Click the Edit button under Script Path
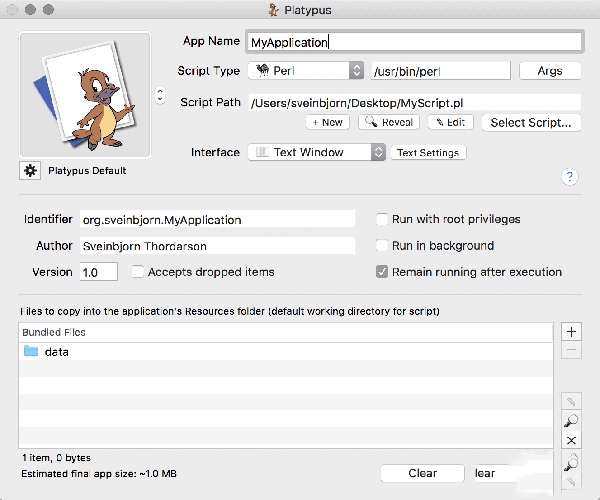Screen dimensions: 600x500 (x=451, y=122)
